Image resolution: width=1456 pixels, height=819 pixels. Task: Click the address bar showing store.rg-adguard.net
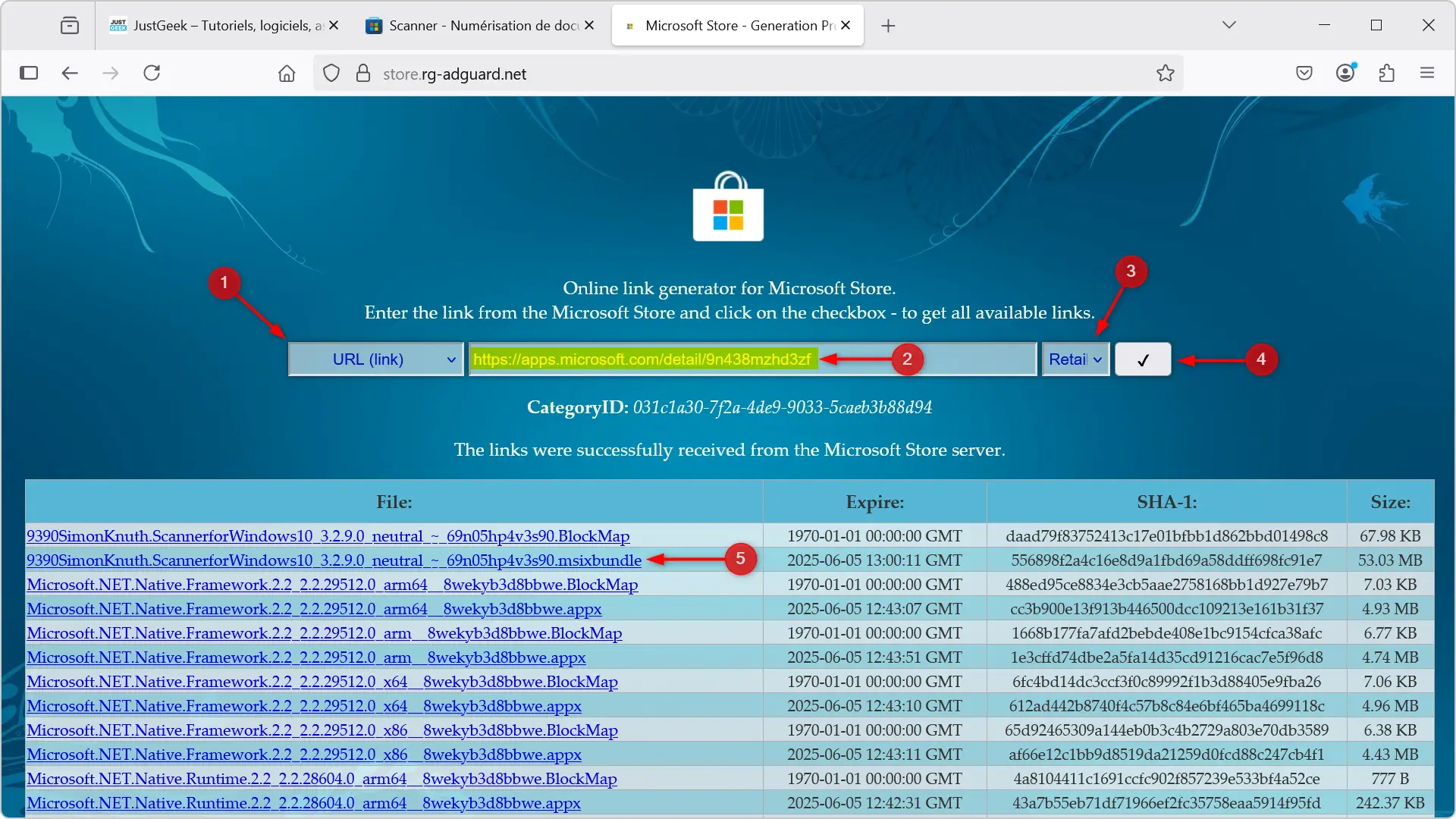747,74
